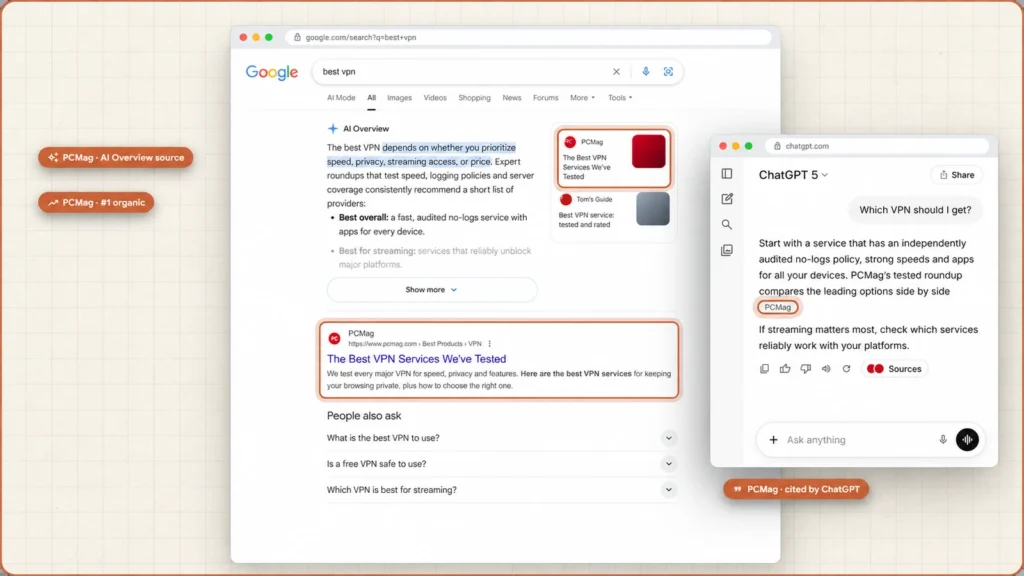Switch to the Forums tab

pyautogui.click(x=545, y=98)
